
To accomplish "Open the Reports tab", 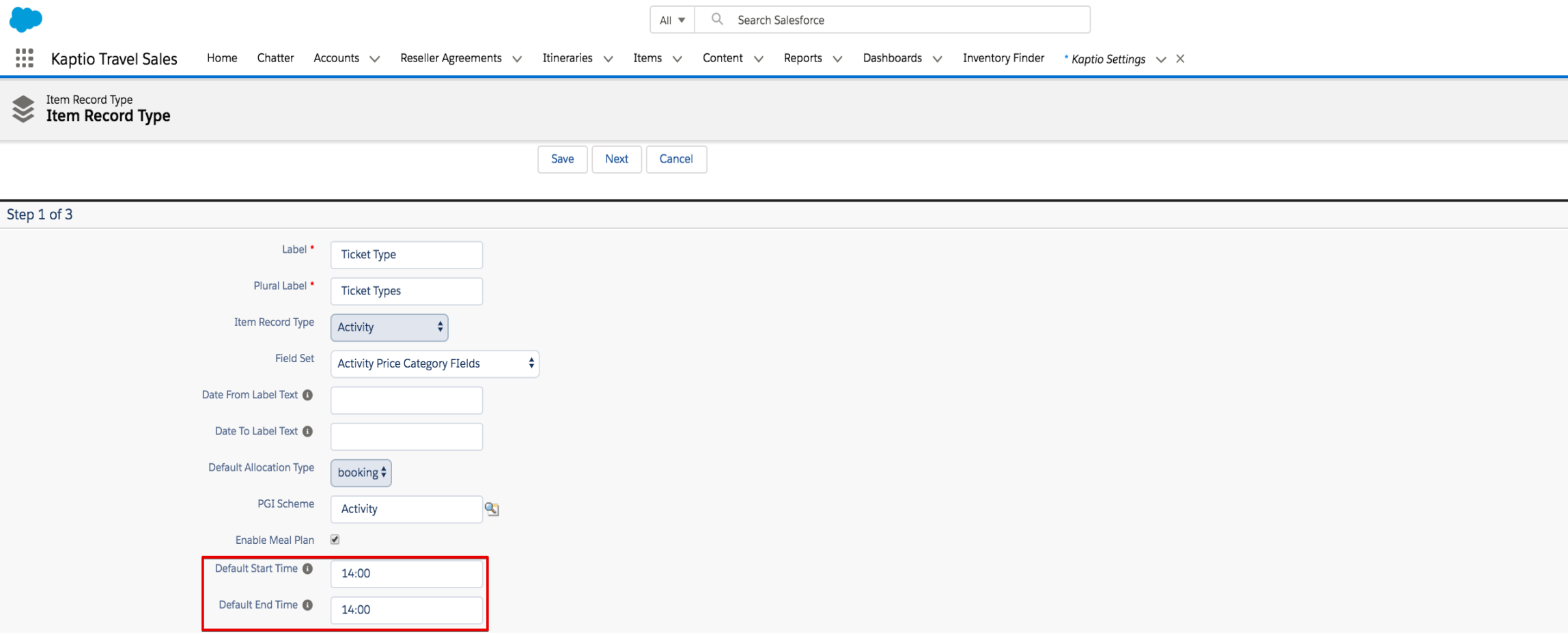I will 803,58.
